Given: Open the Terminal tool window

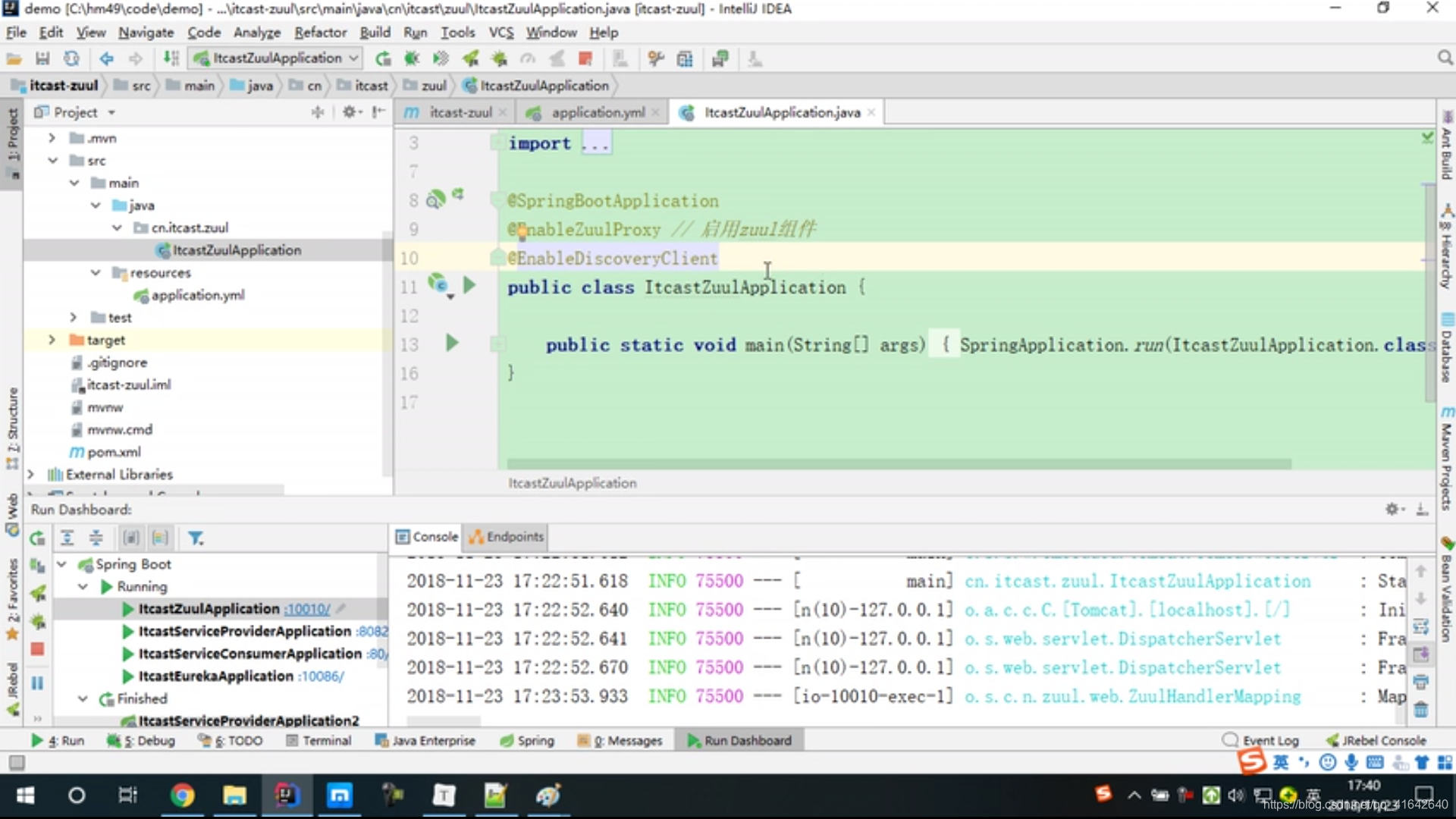Looking at the screenshot, I should 318,741.
